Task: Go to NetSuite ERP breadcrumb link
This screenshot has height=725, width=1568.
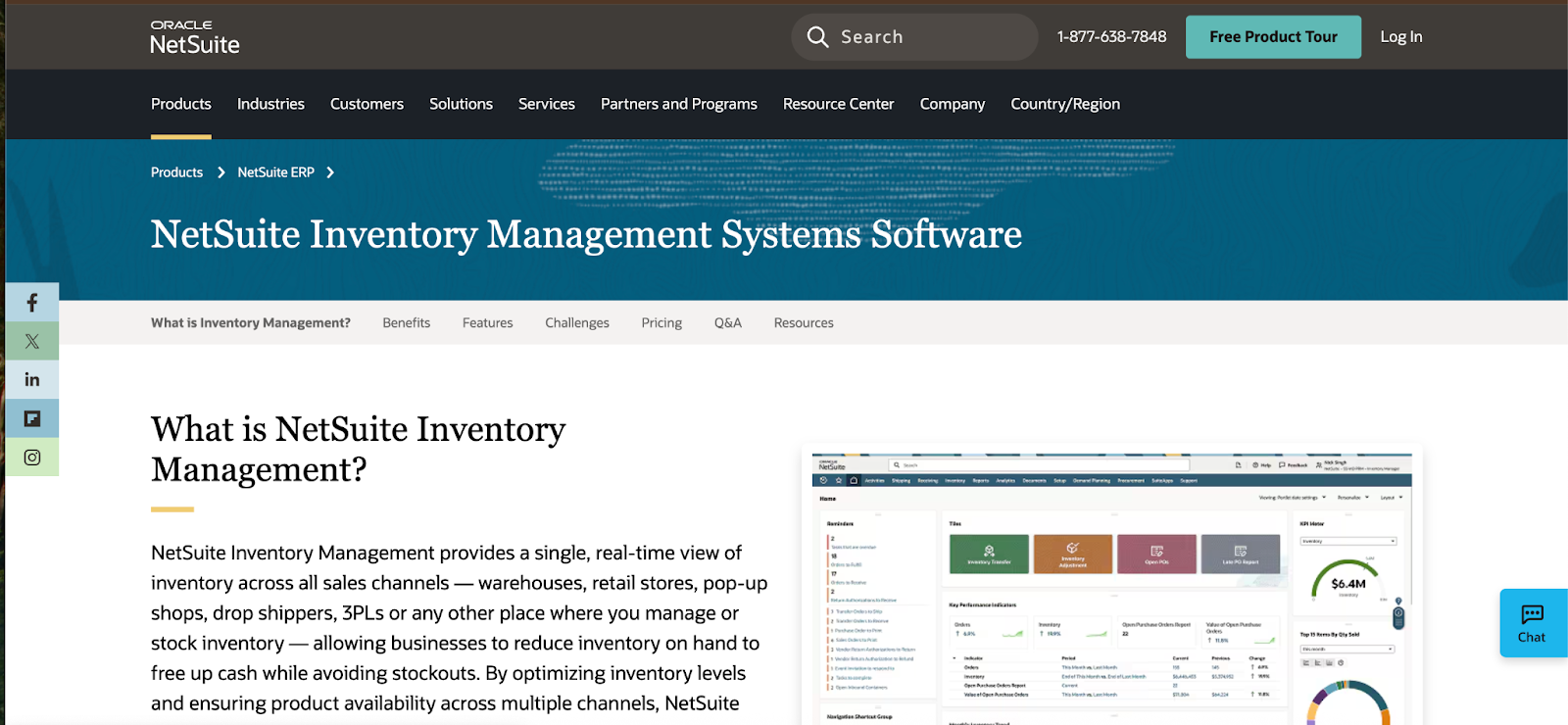Action: point(275,172)
